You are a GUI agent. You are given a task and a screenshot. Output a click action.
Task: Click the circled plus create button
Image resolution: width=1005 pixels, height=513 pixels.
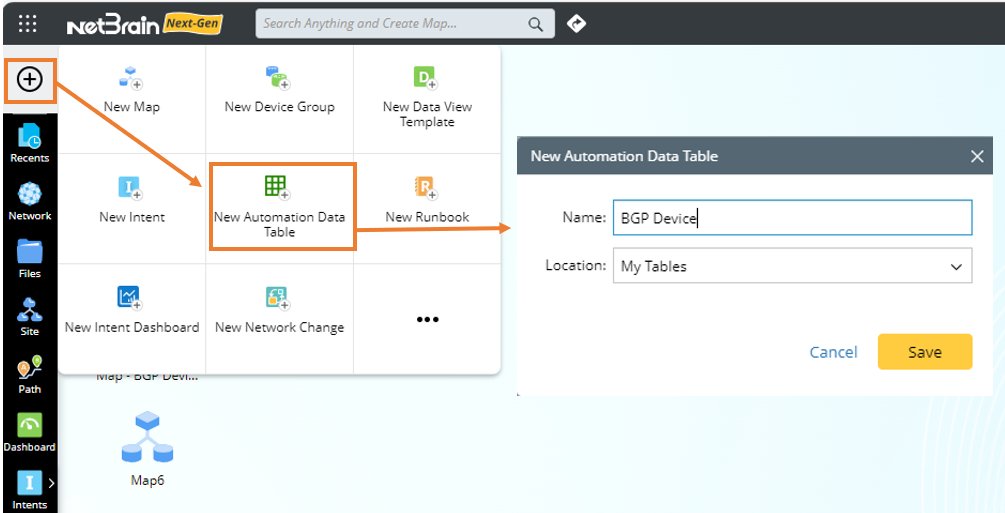[x=30, y=80]
